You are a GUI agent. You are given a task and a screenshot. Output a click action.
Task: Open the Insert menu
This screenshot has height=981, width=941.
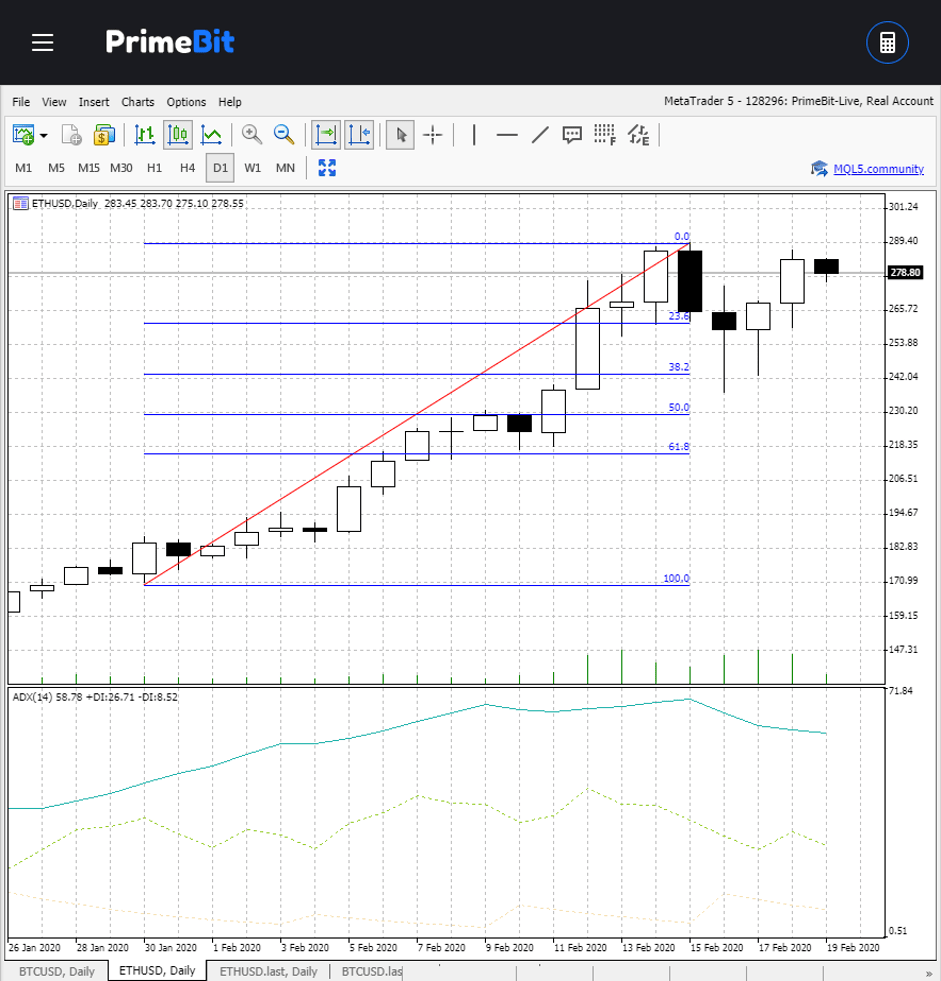tap(94, 102)
